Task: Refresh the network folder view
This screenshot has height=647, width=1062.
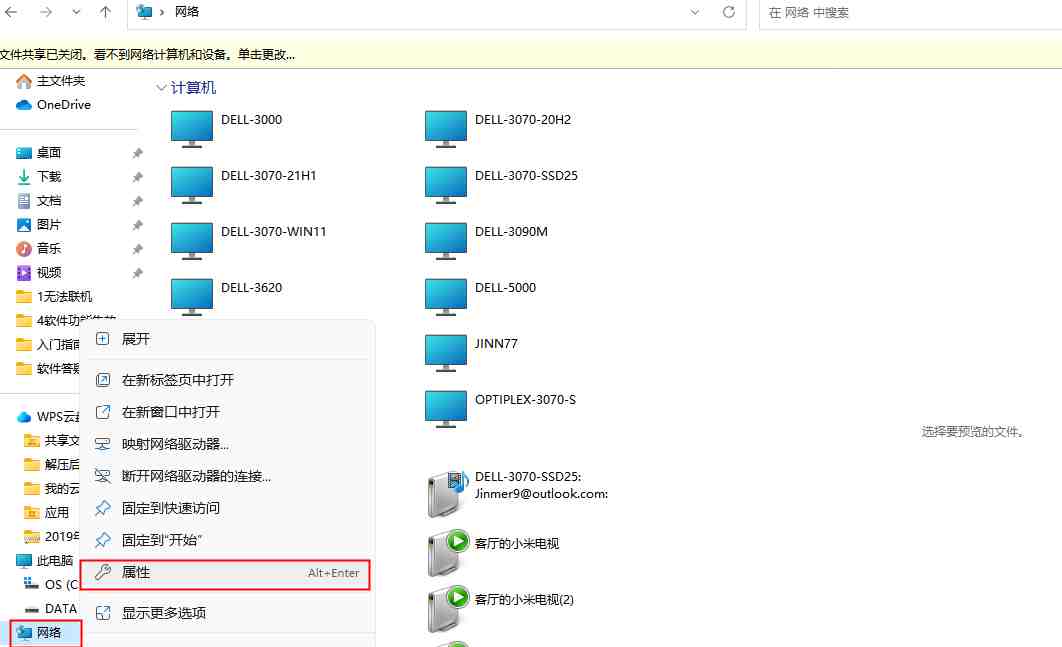Action: point(729,12)
